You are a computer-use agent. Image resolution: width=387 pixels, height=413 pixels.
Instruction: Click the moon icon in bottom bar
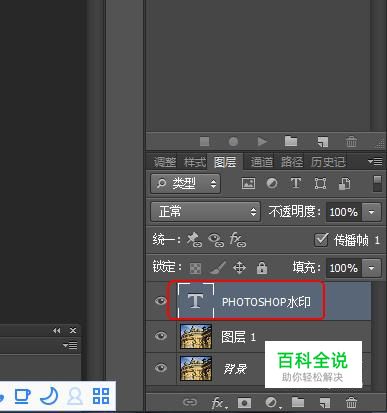pyautogui.click(x=49, y=396)
